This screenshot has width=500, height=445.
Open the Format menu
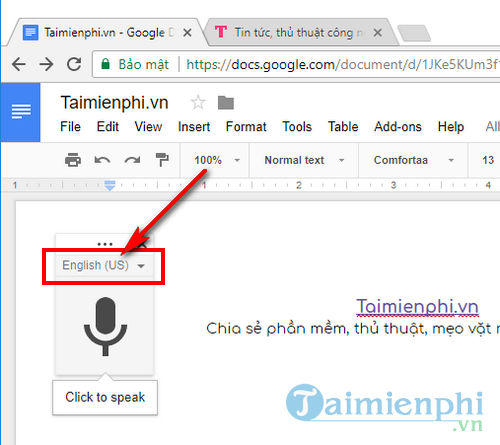pyautogui.click(x=246, y=127)
